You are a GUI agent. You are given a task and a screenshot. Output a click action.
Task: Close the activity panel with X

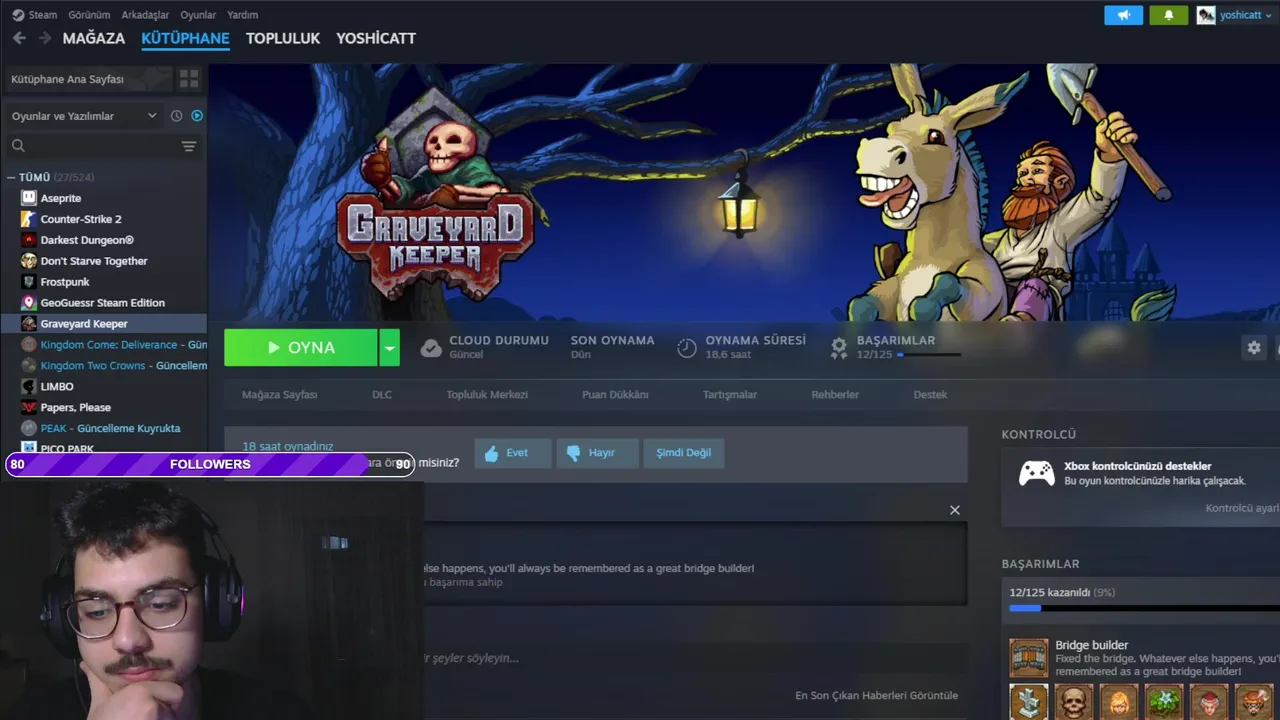tap(955, 510)
